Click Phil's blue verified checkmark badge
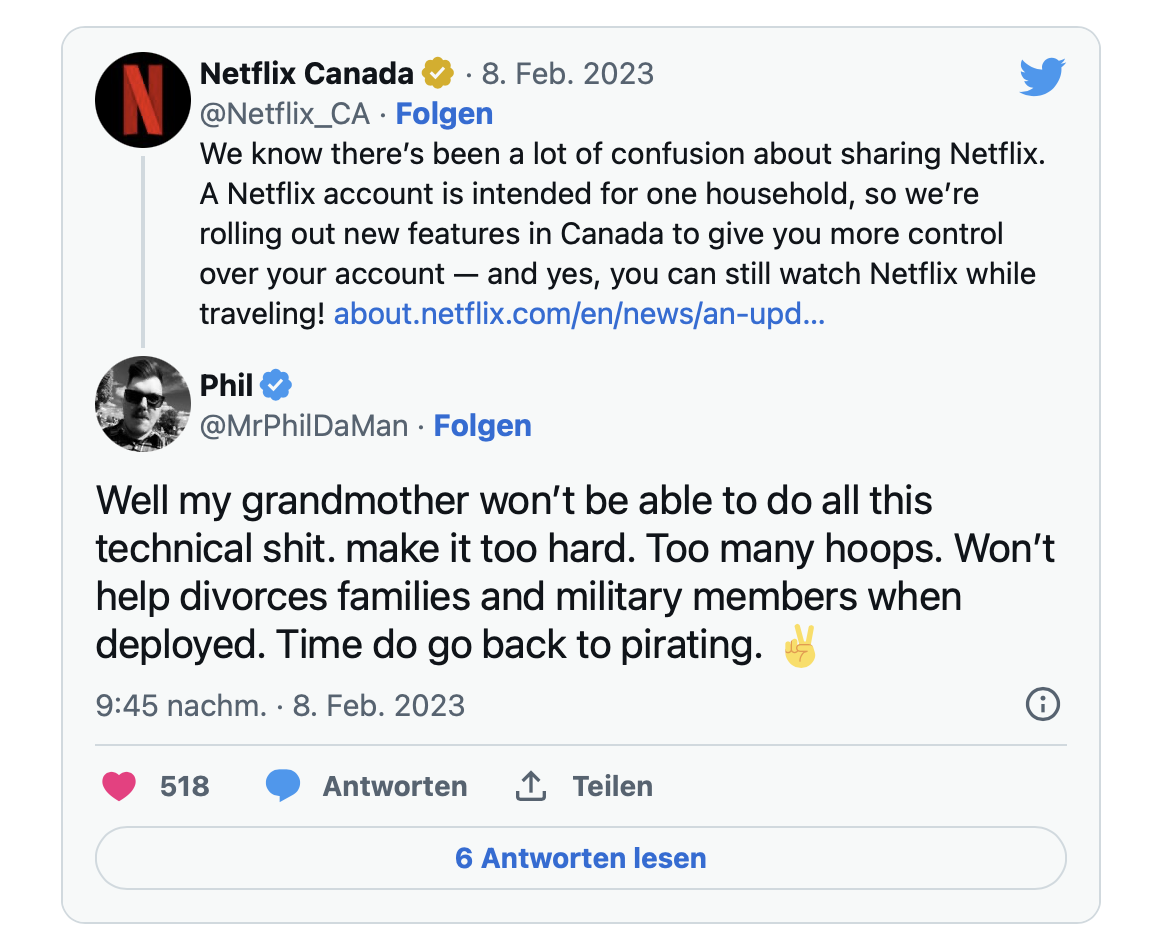1168x940 pixels. tap(276, 385)
